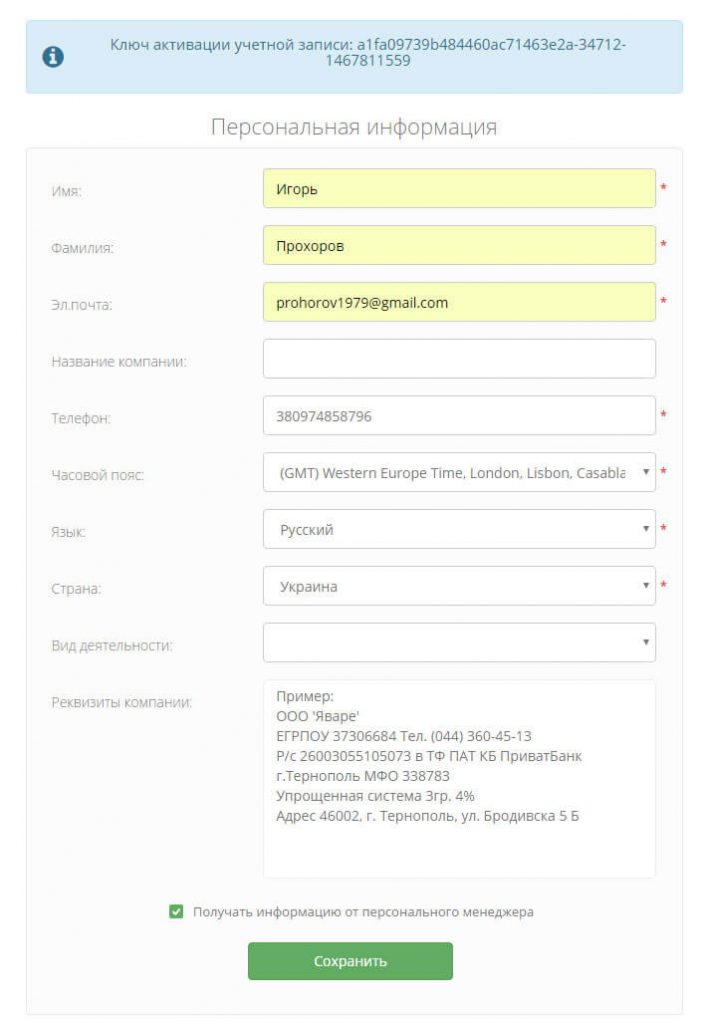Expand the Страна dropdown showing Украина
Viewport: 706px width, 1024px height.
[459, 586]
